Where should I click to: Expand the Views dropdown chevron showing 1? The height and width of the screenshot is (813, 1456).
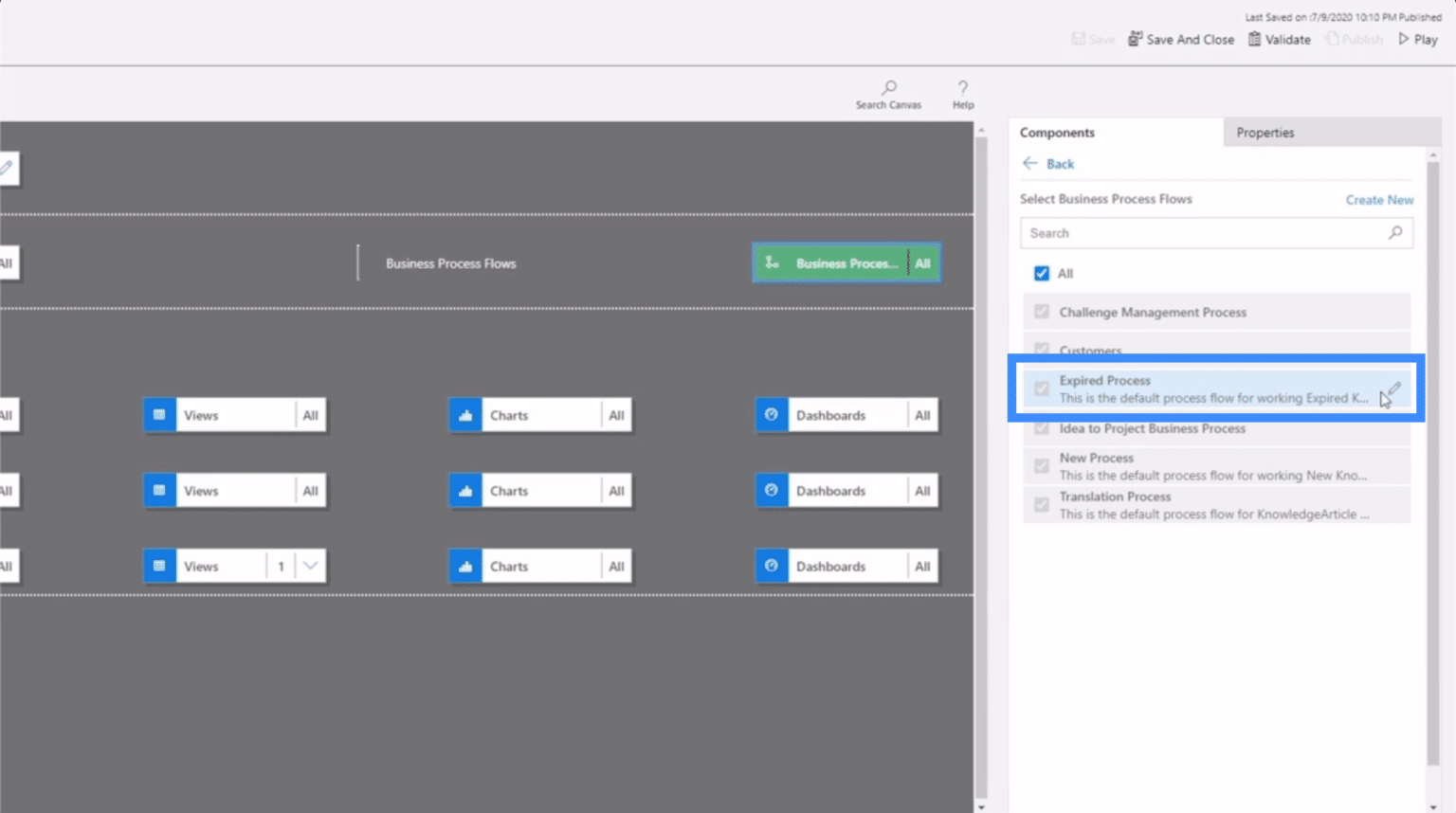click(x=310, y=566)
